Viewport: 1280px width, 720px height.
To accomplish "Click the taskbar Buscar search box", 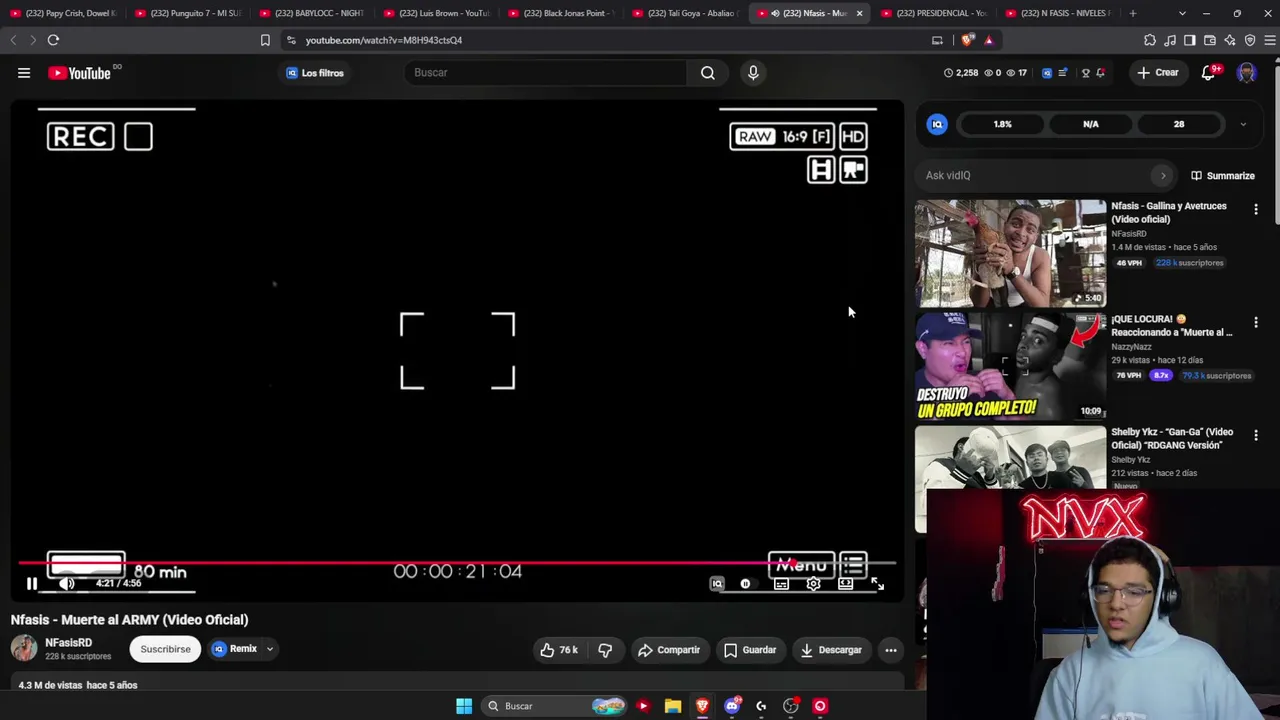I will coord(555,706).
